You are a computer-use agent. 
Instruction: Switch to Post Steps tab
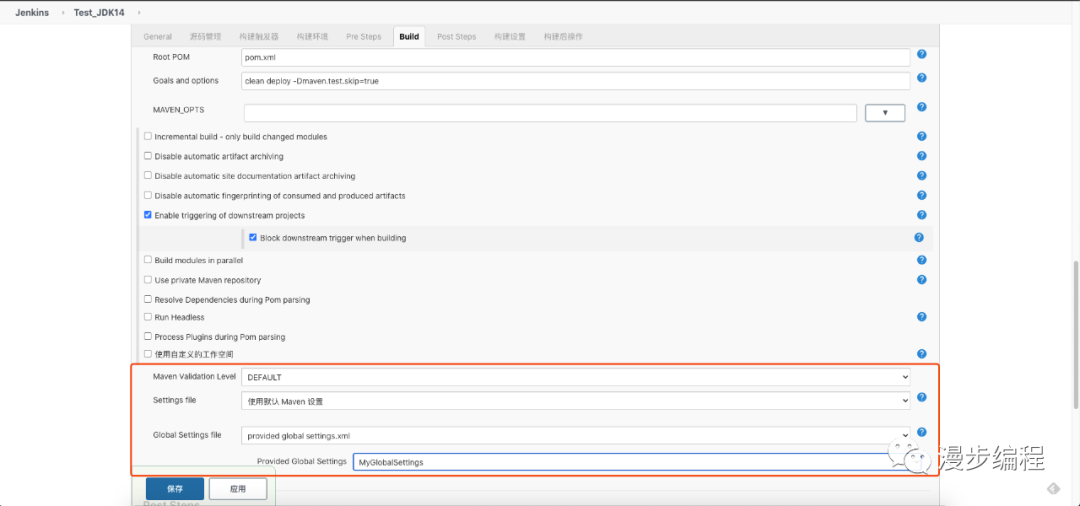457,36
